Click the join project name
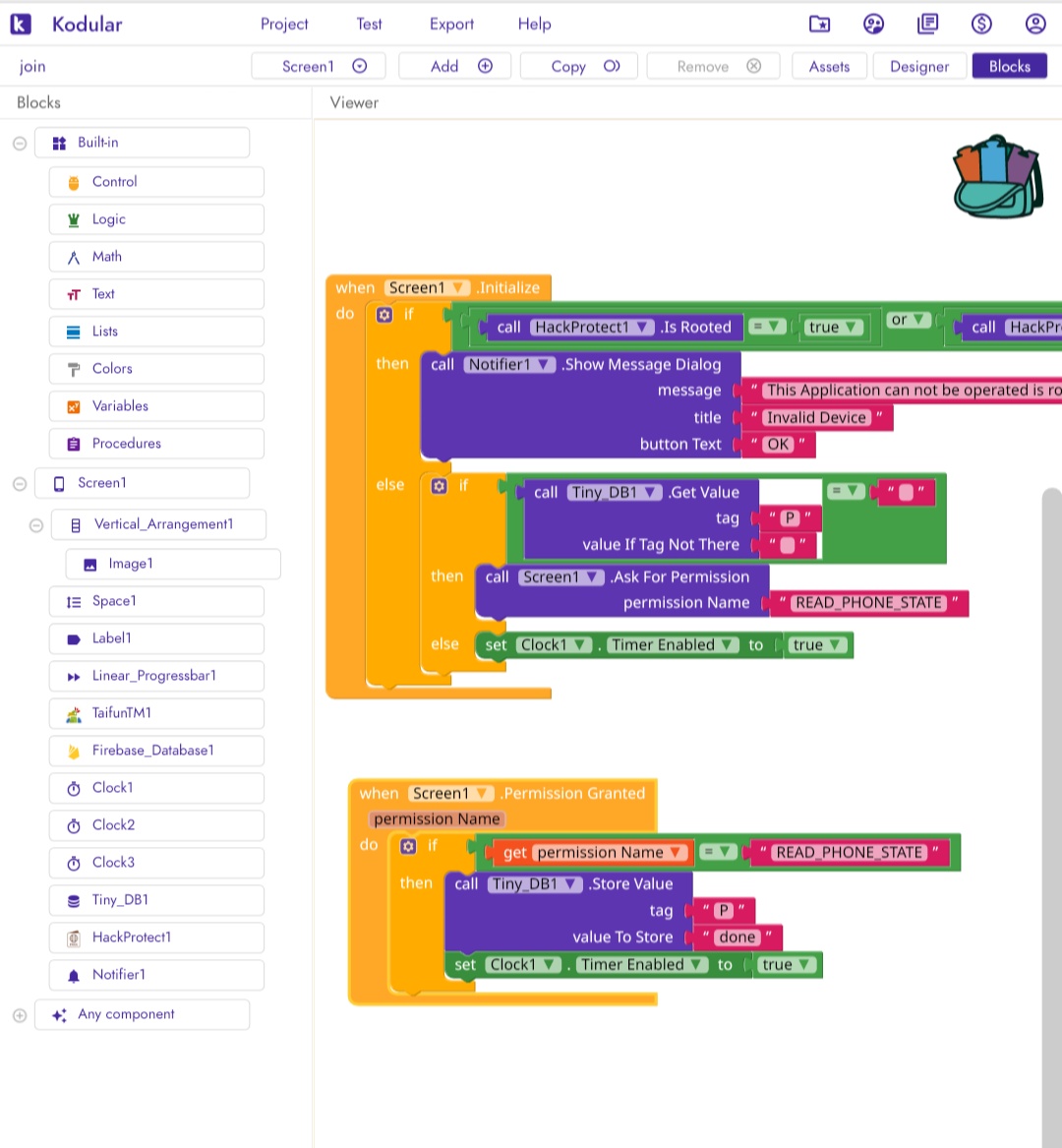 32,67
